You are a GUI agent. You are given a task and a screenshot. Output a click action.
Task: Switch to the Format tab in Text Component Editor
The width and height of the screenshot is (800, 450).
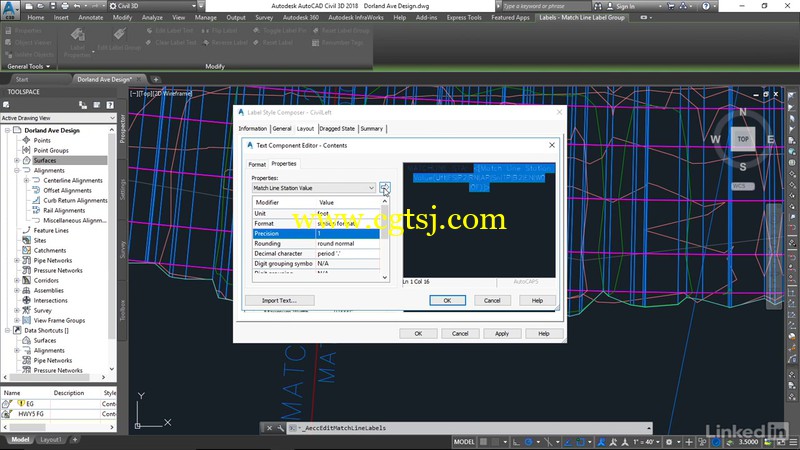[257, 164]
